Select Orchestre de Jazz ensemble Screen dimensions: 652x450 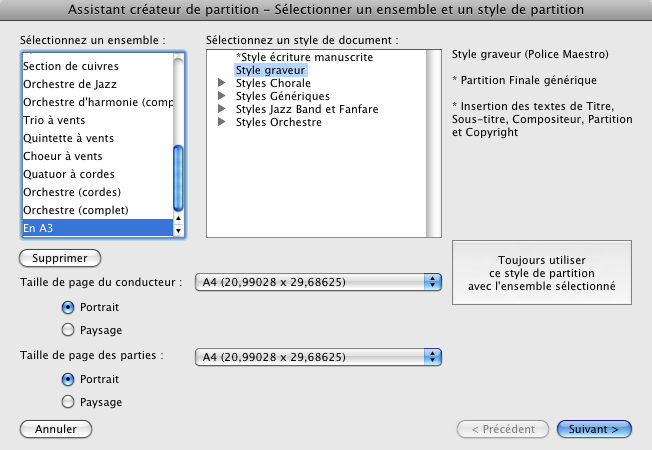(69, 84)
